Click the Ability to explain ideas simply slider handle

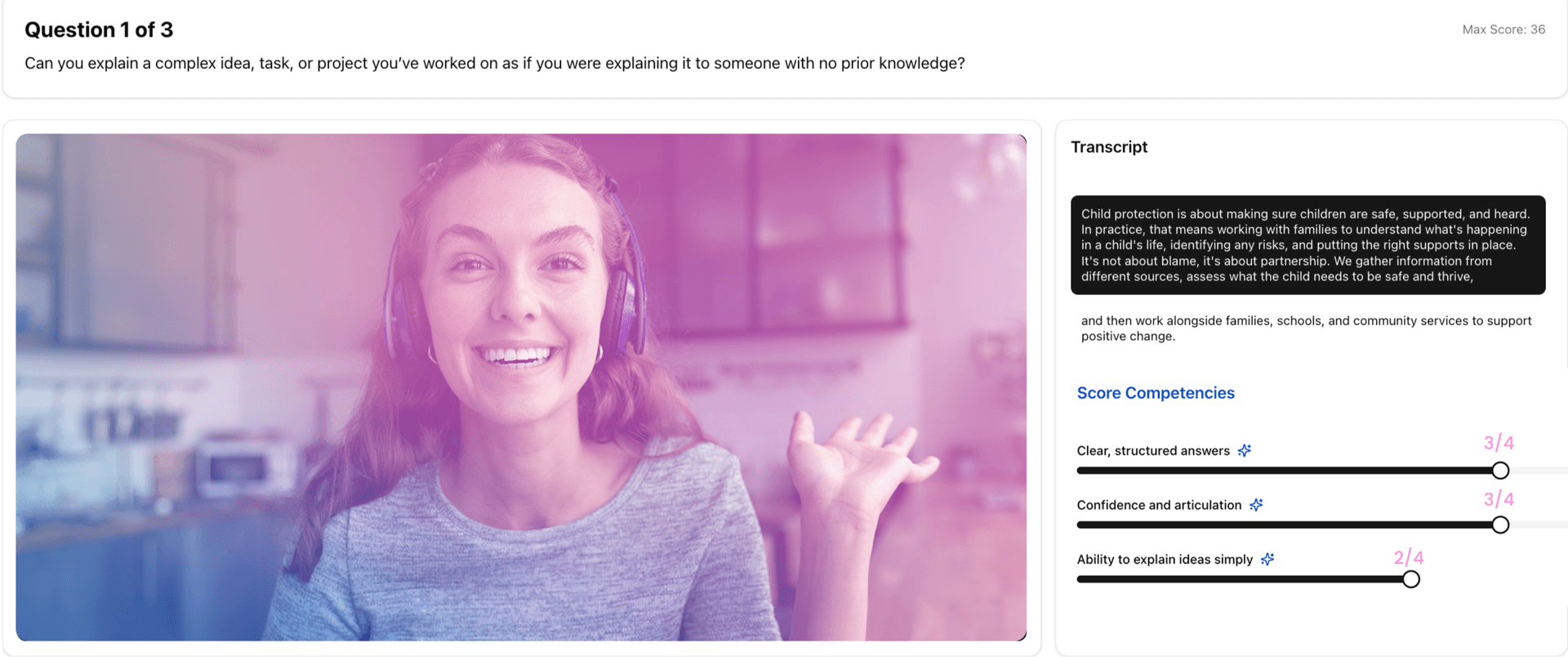pyautogui.click(x=1410, y=579)
